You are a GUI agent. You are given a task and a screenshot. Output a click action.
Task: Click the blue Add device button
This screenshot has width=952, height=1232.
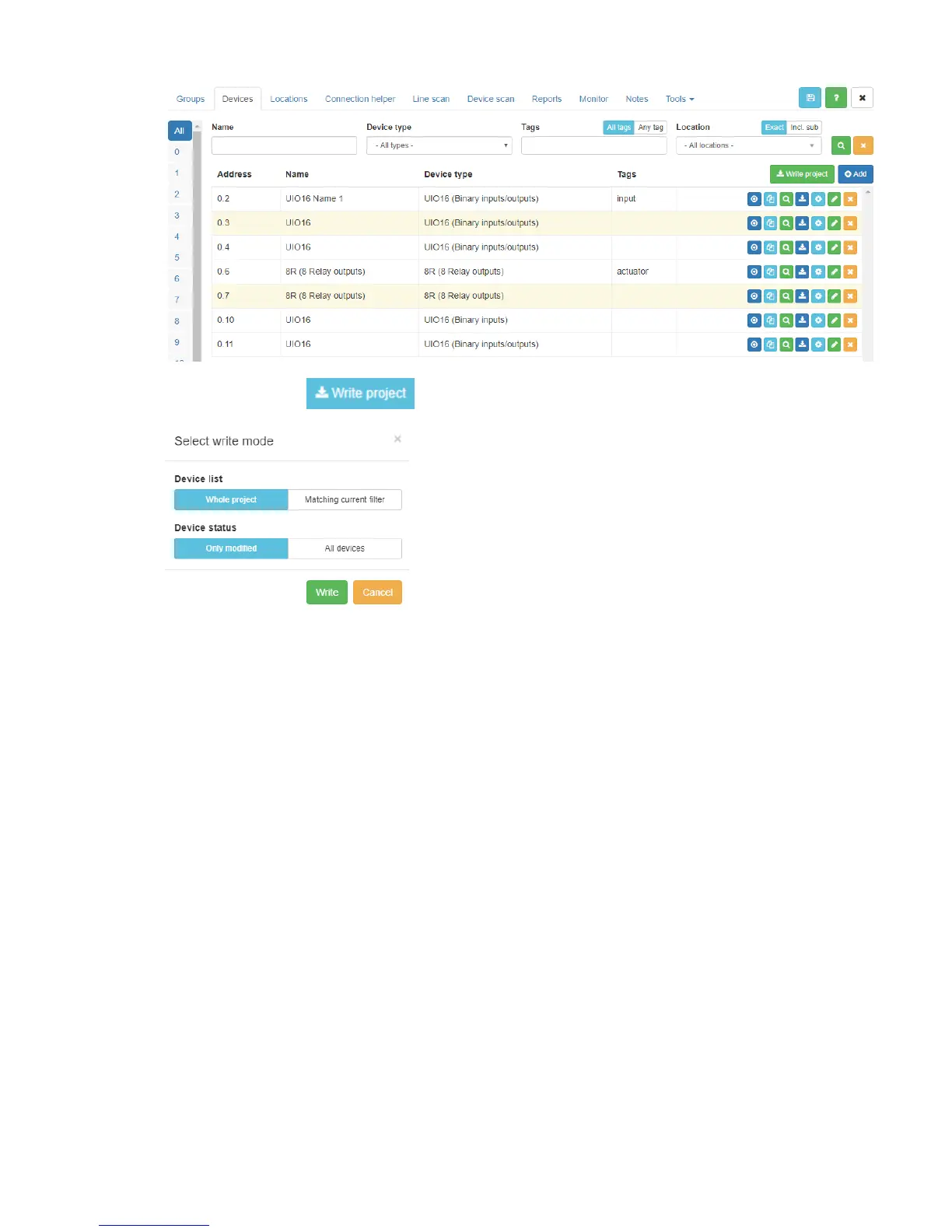tap(856, 174)
